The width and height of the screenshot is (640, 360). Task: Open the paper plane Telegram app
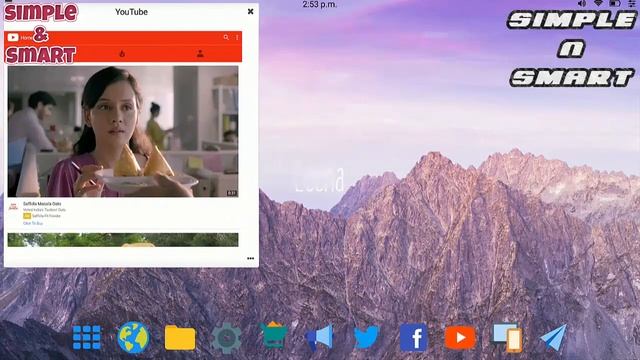pos(553,338)
